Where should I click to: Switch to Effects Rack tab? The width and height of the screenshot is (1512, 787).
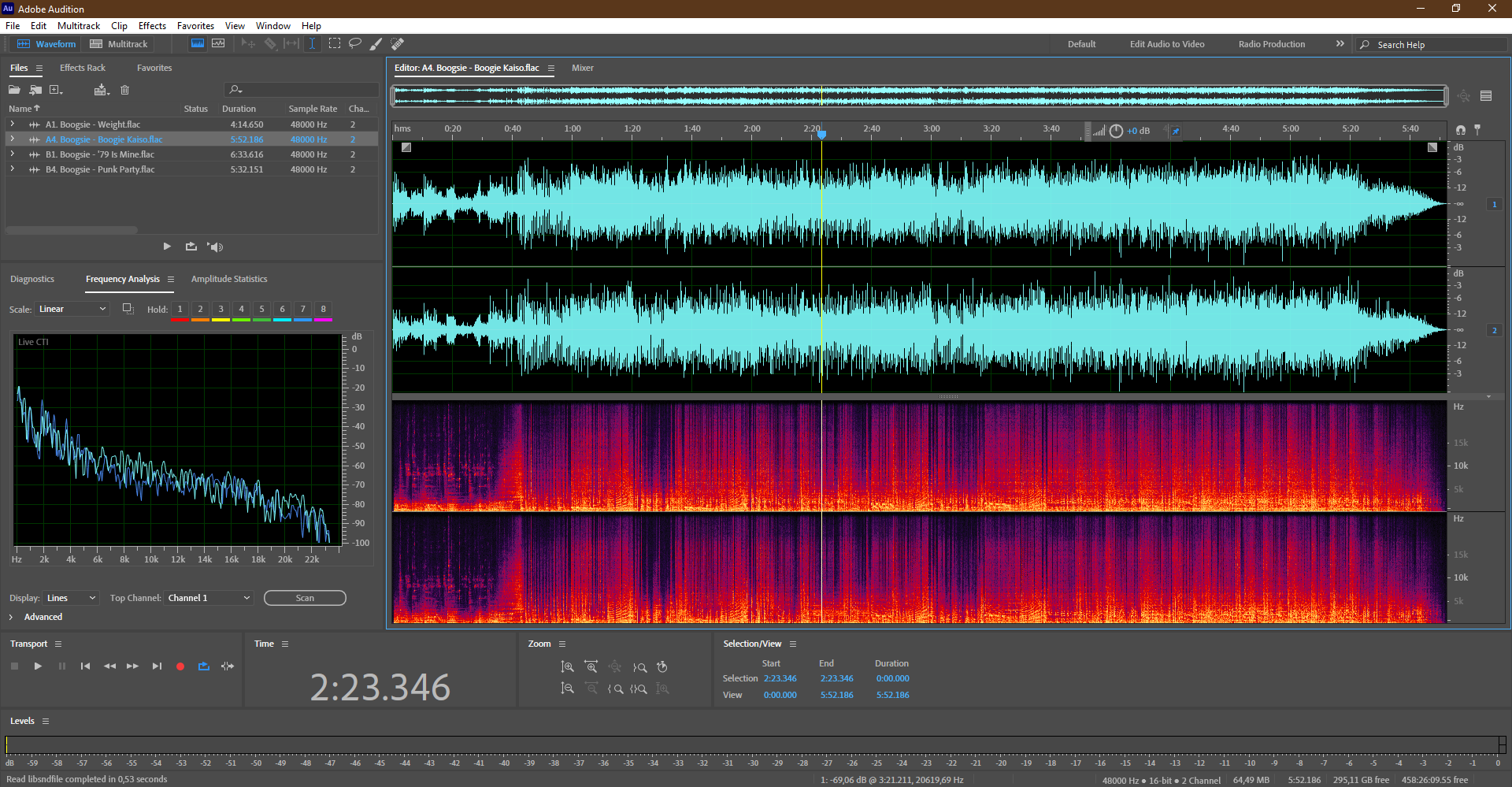[83, 68]
